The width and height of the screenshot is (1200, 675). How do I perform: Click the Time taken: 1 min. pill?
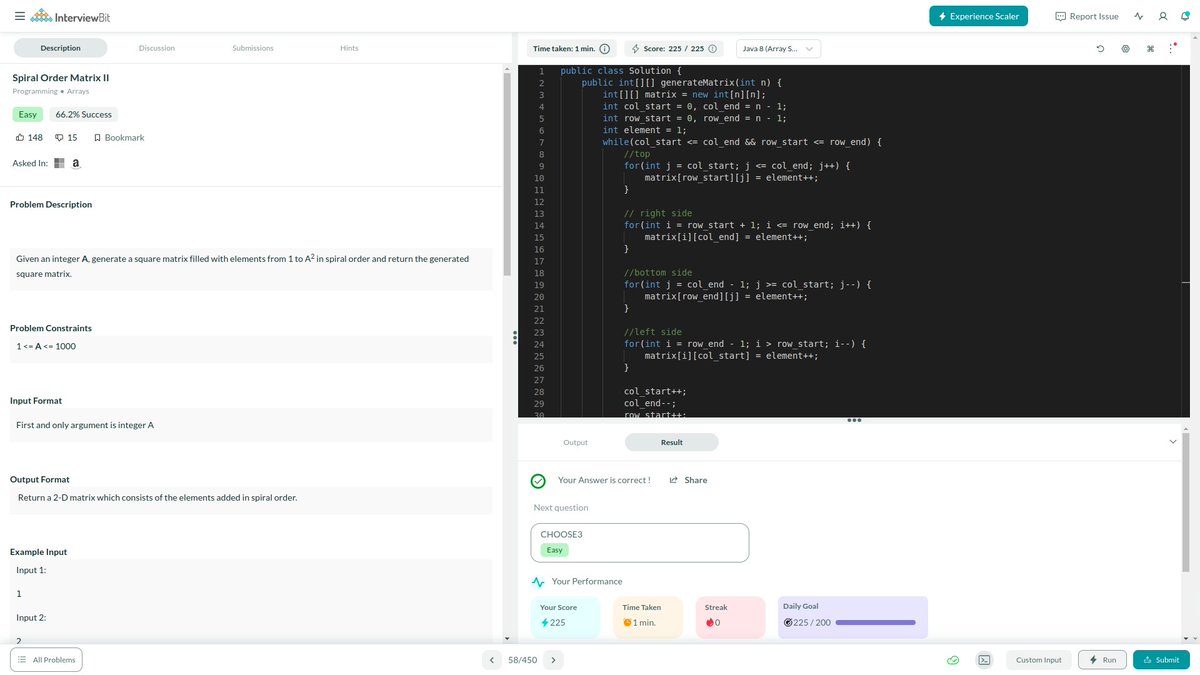571,48
